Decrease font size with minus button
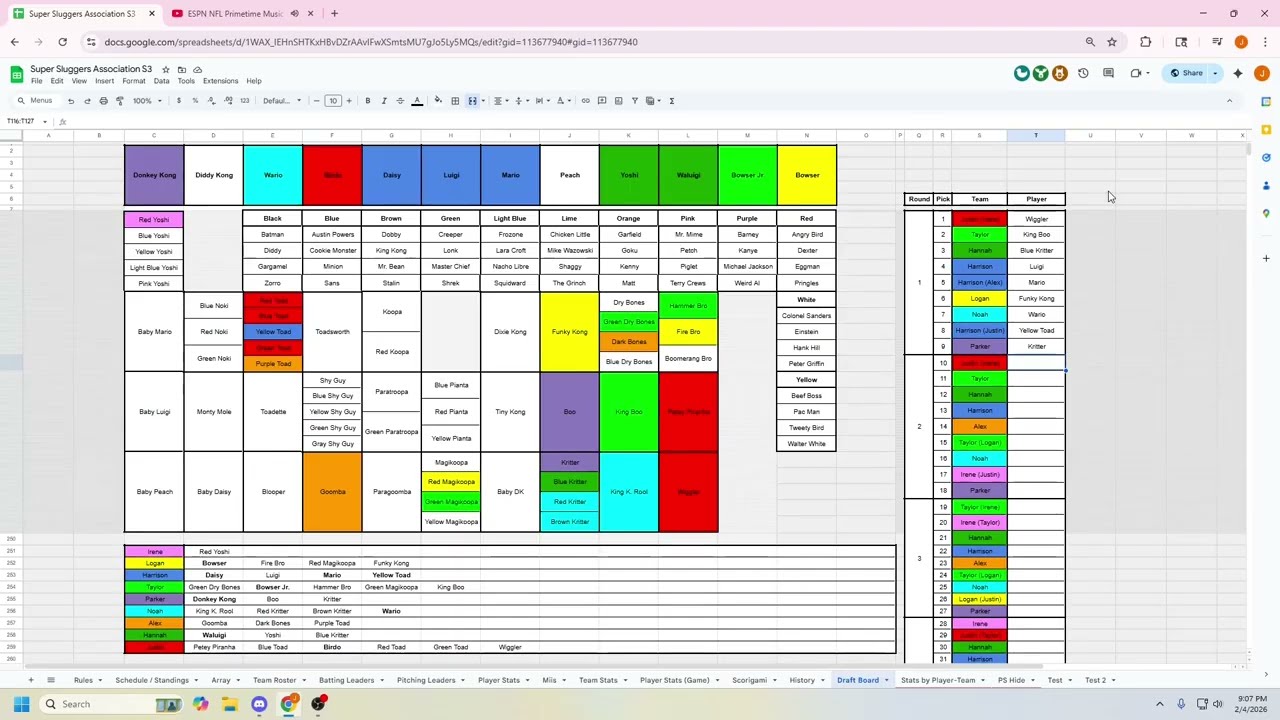Viewport: 1280px width, 720px height. pos(317,101)
